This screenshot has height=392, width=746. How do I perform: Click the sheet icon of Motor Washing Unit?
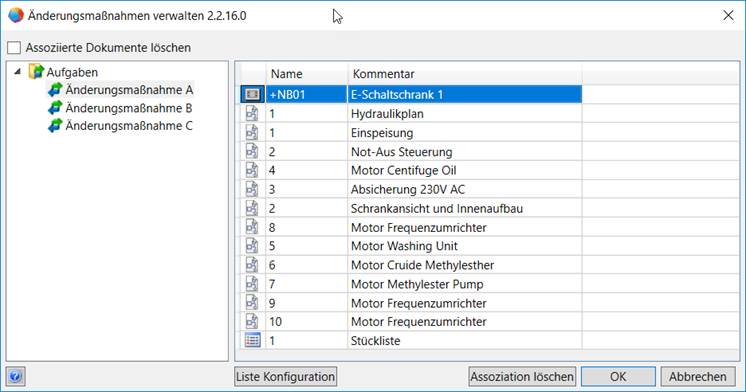point(252,245)
